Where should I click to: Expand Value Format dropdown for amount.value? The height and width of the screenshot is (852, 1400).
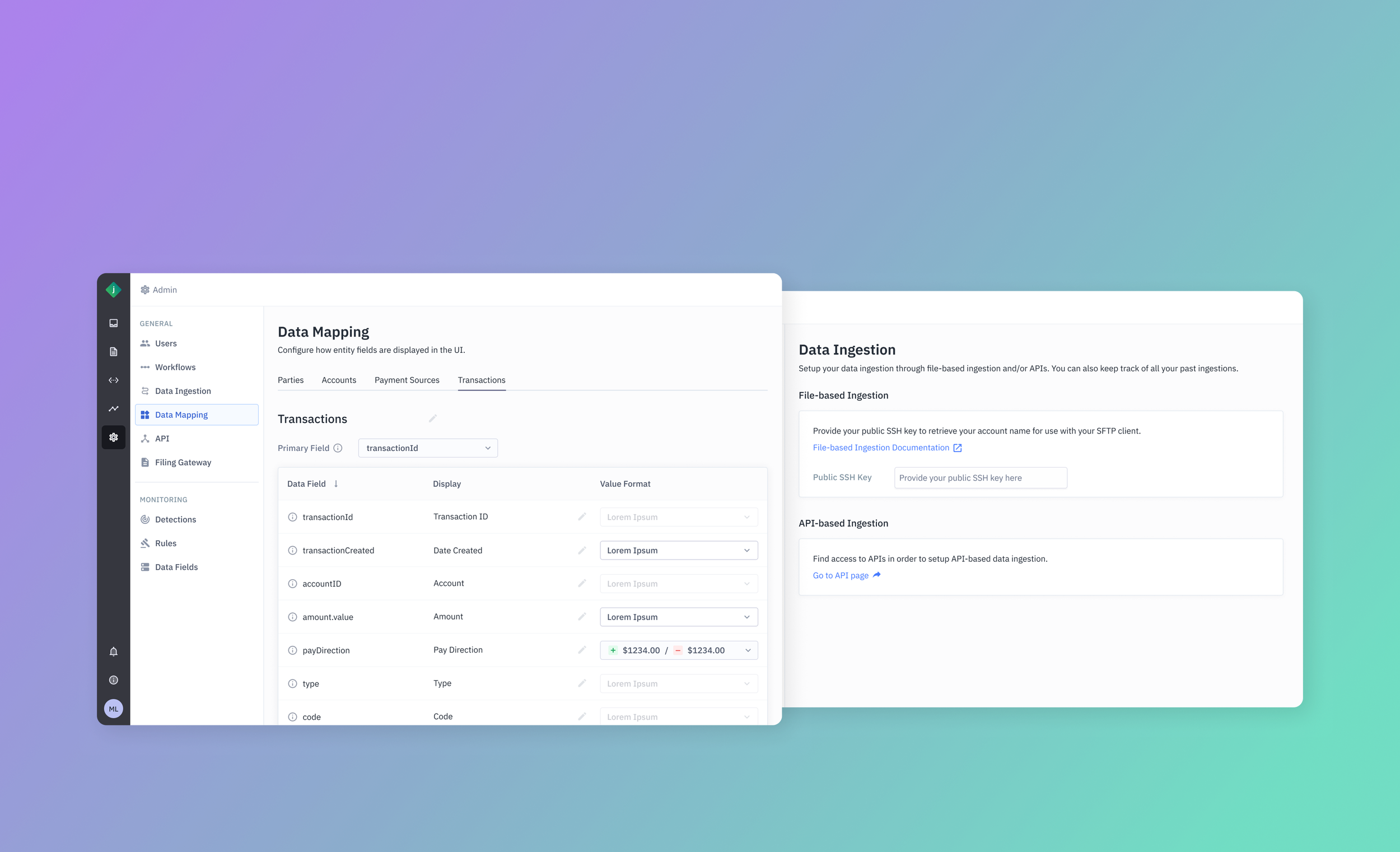[678, 617]
